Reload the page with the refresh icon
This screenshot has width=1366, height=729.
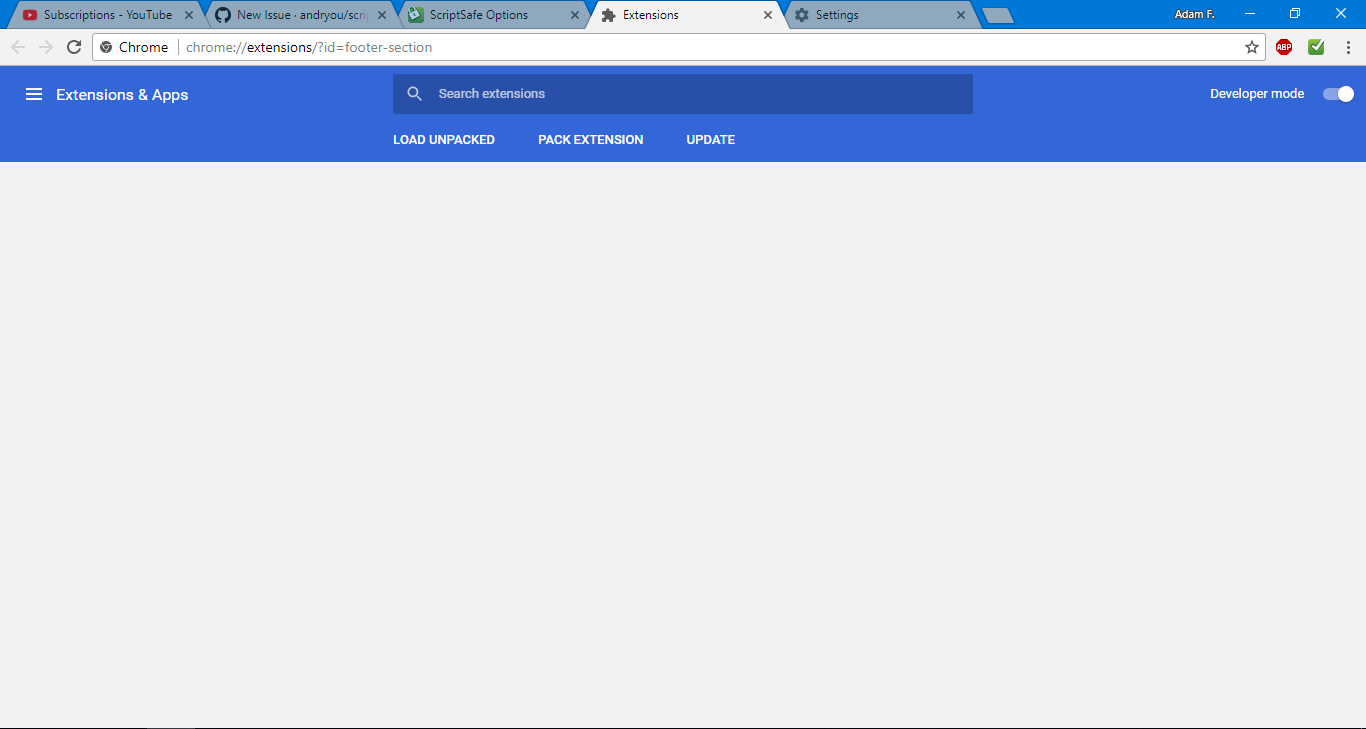pos(74,47)
